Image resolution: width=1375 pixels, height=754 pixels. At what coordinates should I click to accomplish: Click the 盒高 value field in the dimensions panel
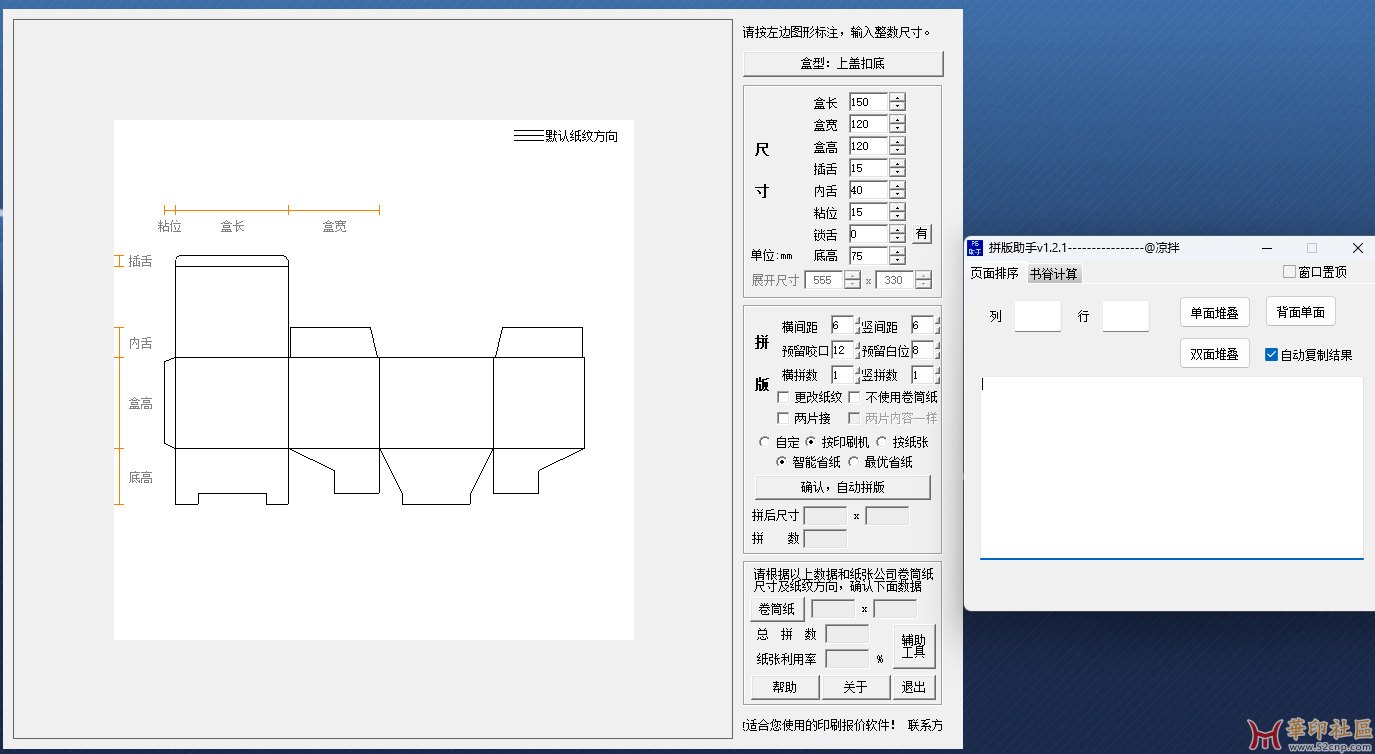[x=868, y=146]
